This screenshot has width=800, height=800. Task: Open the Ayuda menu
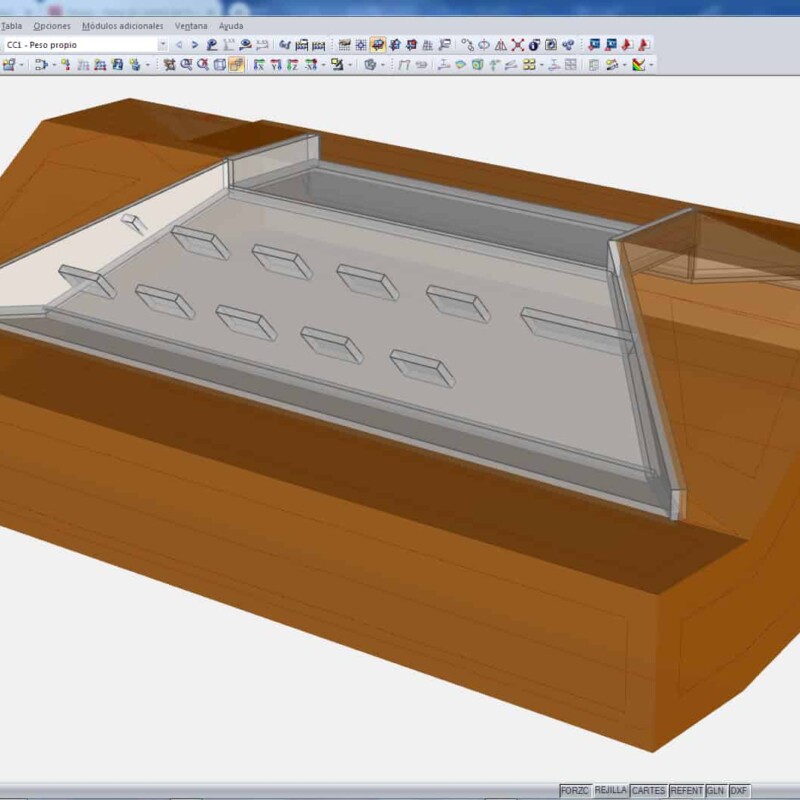coord(231,26)
